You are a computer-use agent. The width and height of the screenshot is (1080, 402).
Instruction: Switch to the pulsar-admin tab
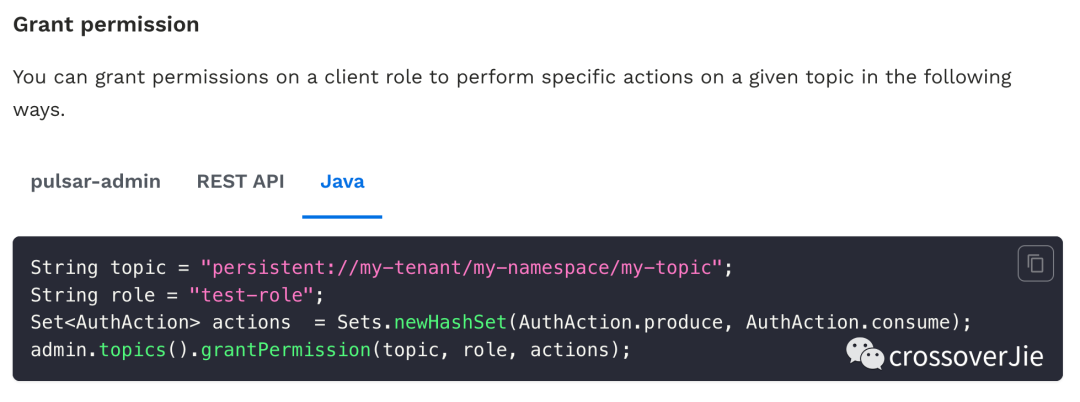pyautogui.click(x=96, y=182)
